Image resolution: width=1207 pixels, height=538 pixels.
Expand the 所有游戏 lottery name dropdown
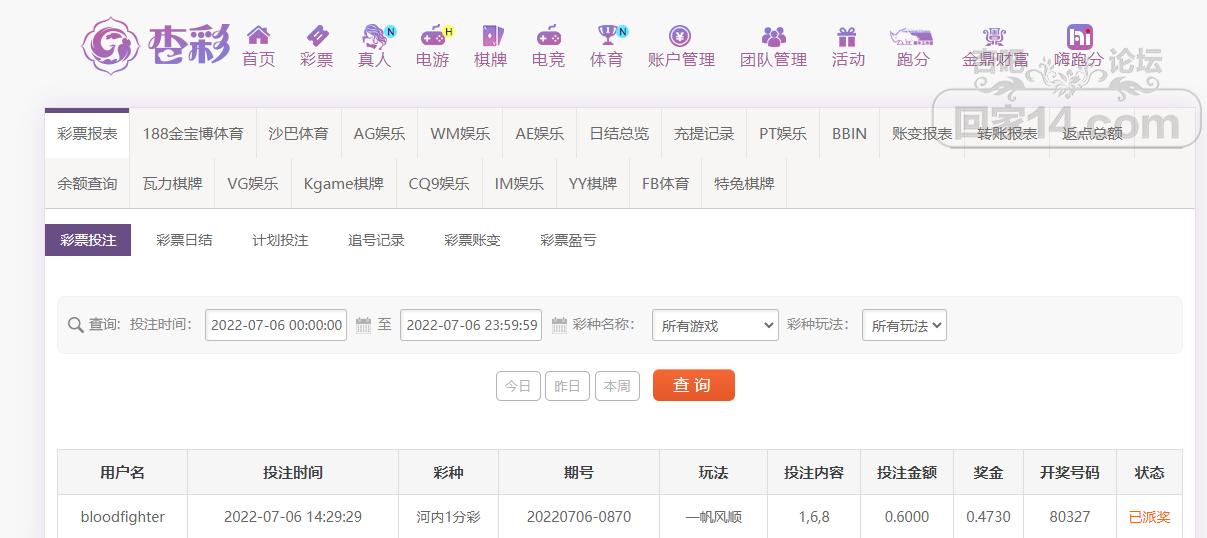(x=715, y=325)
